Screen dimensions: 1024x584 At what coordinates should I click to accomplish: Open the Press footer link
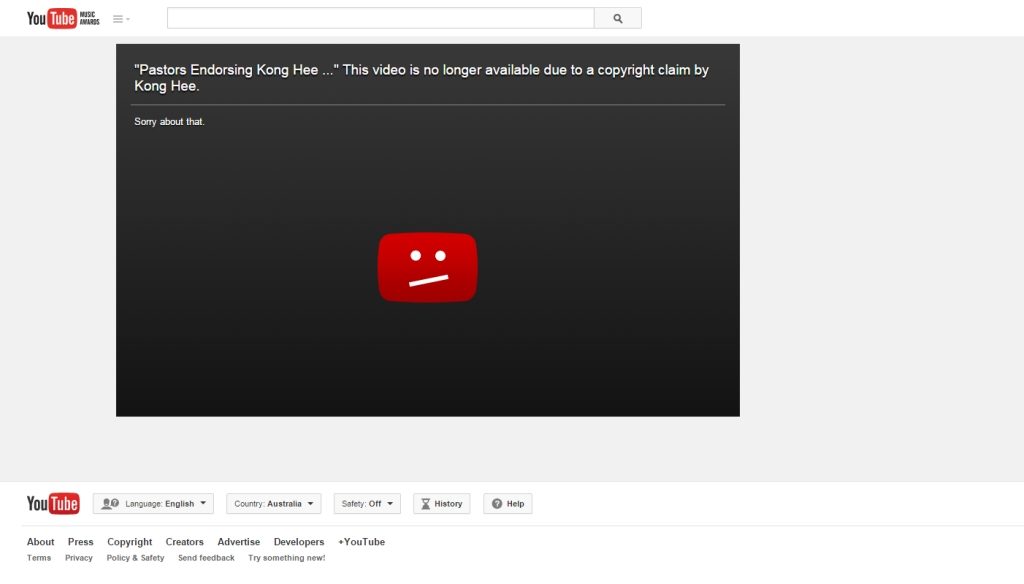point(80,542)
